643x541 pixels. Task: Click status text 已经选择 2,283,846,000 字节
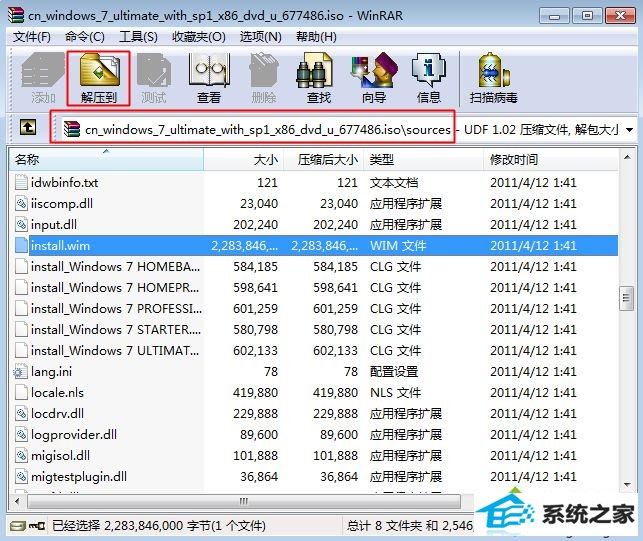pos(159,526)
